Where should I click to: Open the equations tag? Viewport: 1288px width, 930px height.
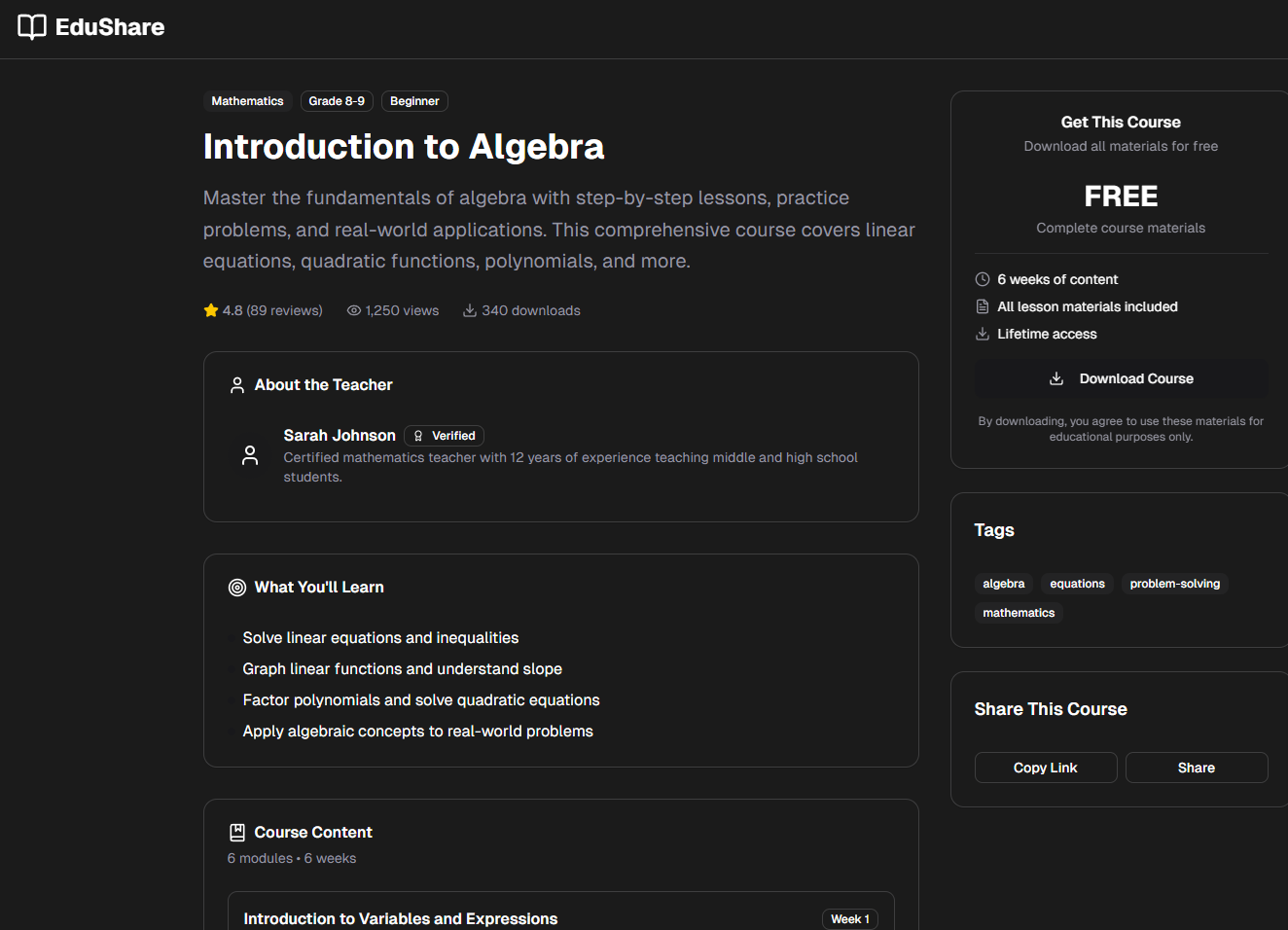click(x=1077, y=584)
